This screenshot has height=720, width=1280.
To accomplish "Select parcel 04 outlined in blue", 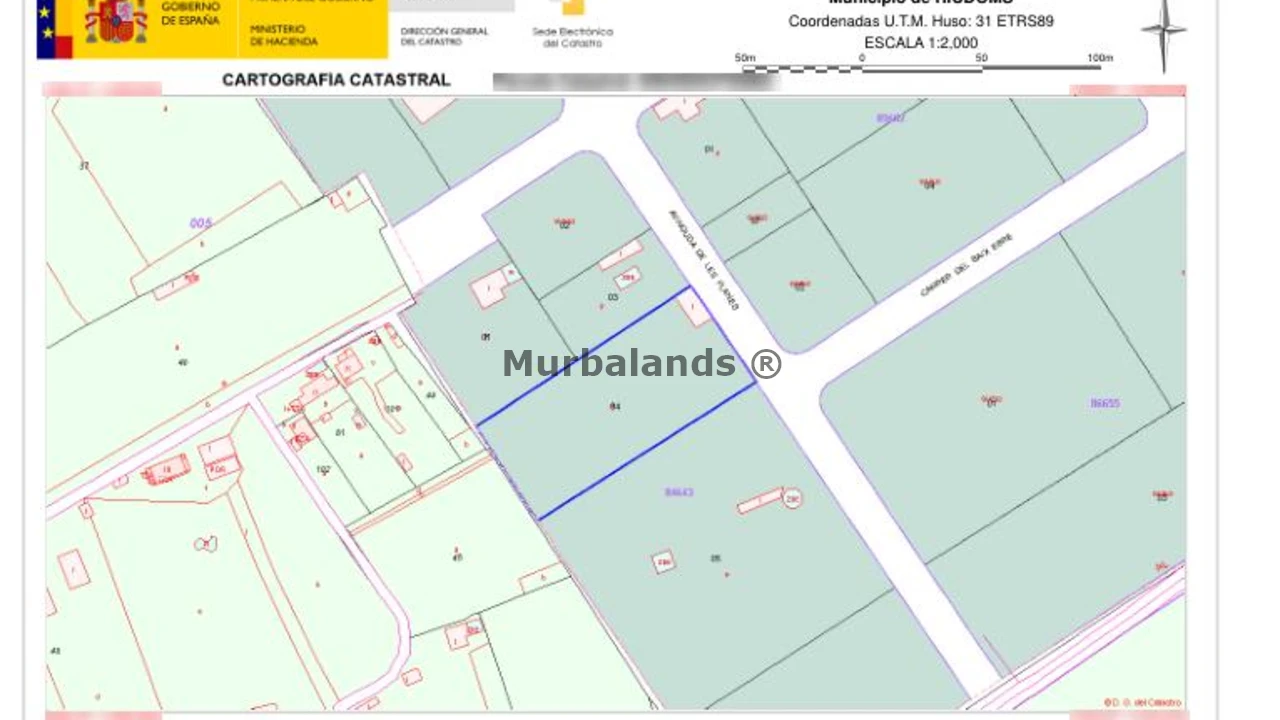I will pyautogui.click(x=615, y=420).
